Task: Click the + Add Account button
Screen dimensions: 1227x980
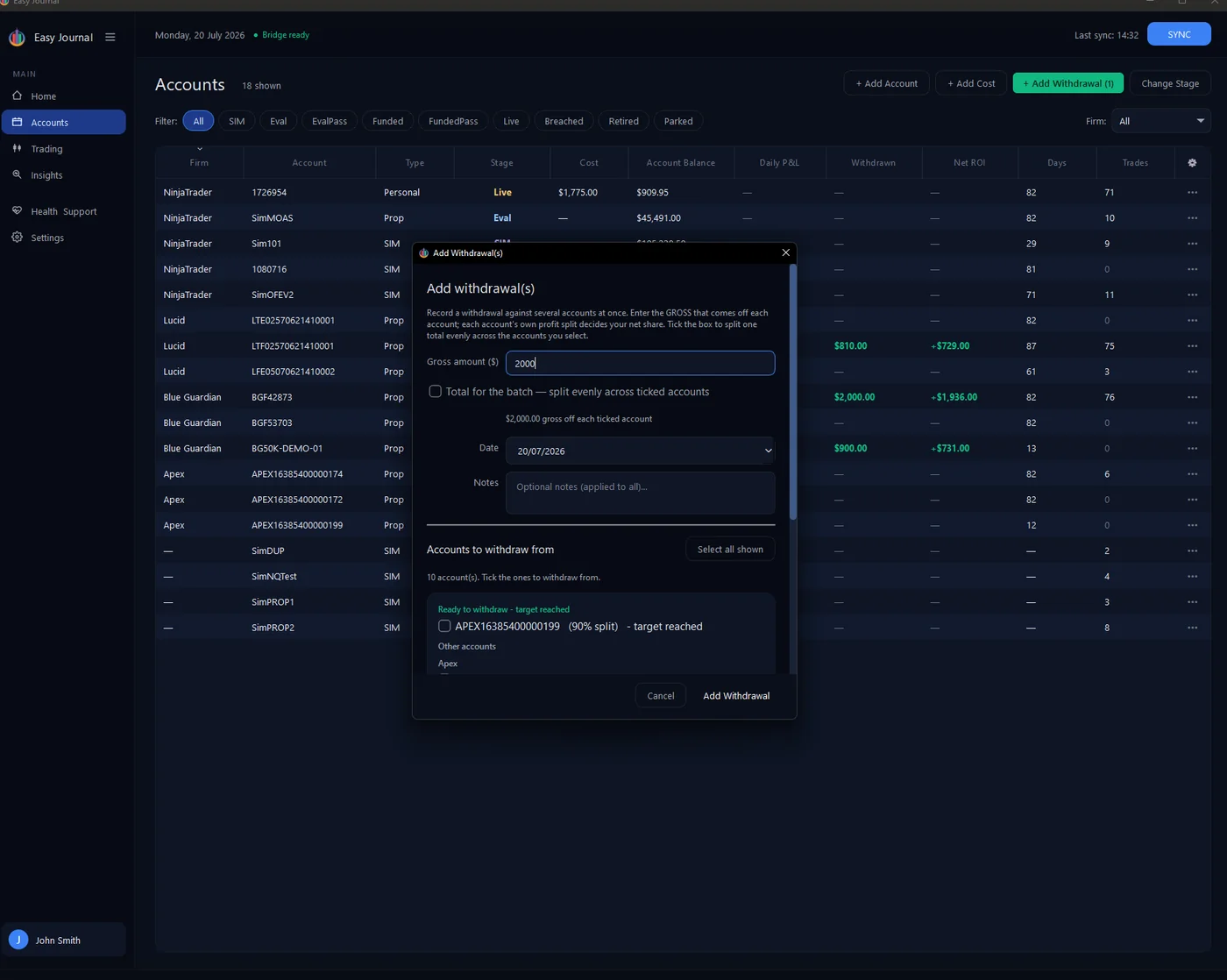Action: (x=886, y=83)
